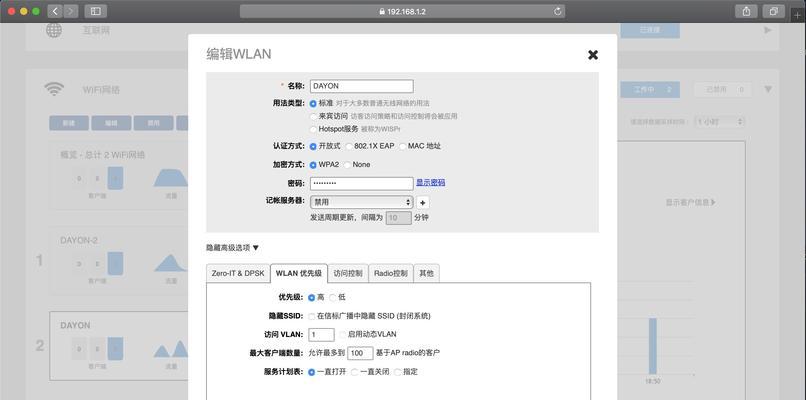Click the 新建 button in background page
Viewport: 806px width, 400px height.
click(x=69, y=123)
